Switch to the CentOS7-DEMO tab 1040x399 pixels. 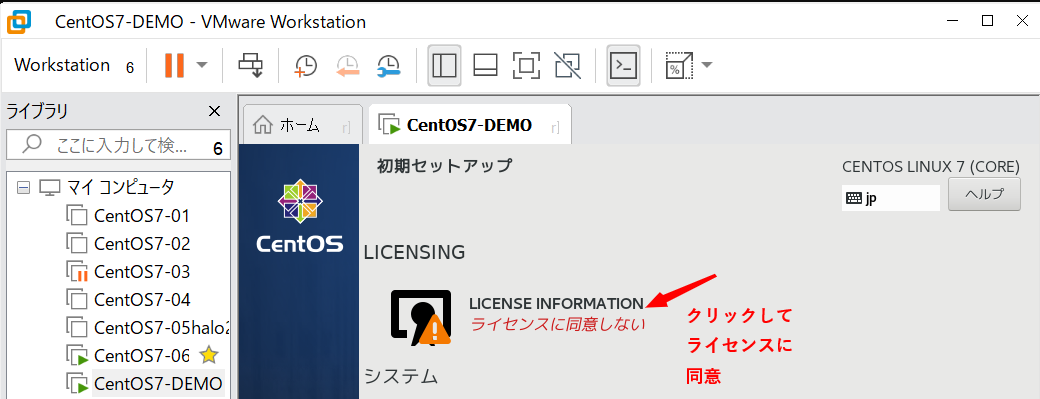click(470, 125)
